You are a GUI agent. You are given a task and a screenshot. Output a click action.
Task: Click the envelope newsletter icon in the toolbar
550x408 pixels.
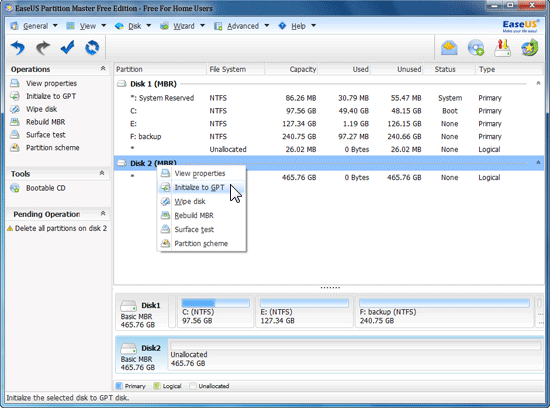point(449,48)
